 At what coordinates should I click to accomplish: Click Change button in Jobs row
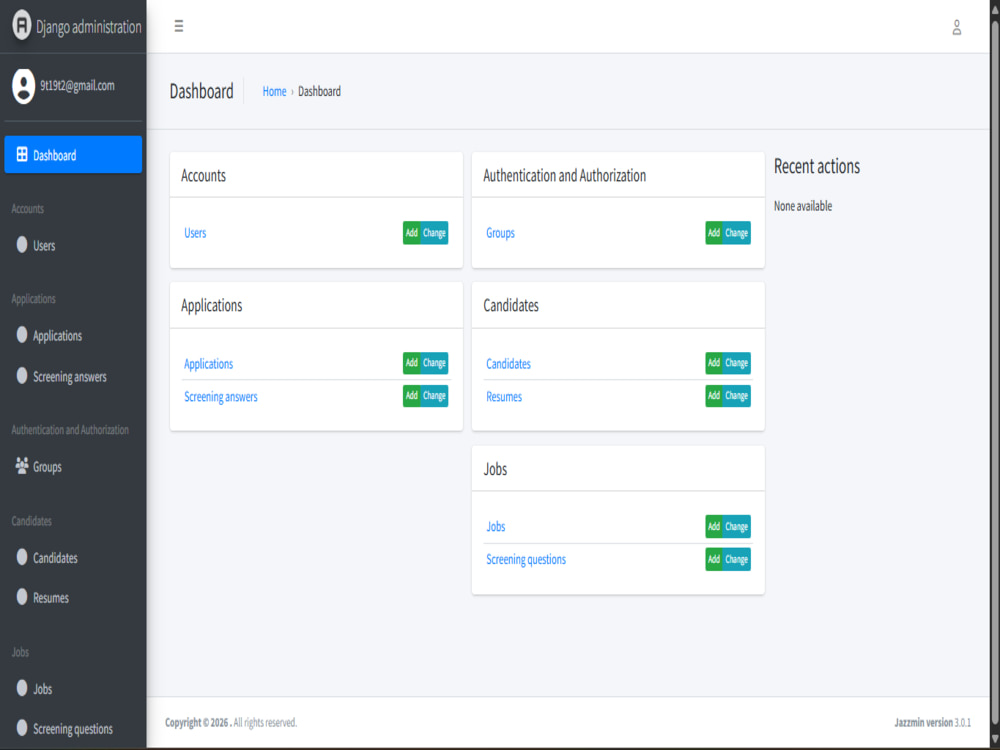[737, 526]
